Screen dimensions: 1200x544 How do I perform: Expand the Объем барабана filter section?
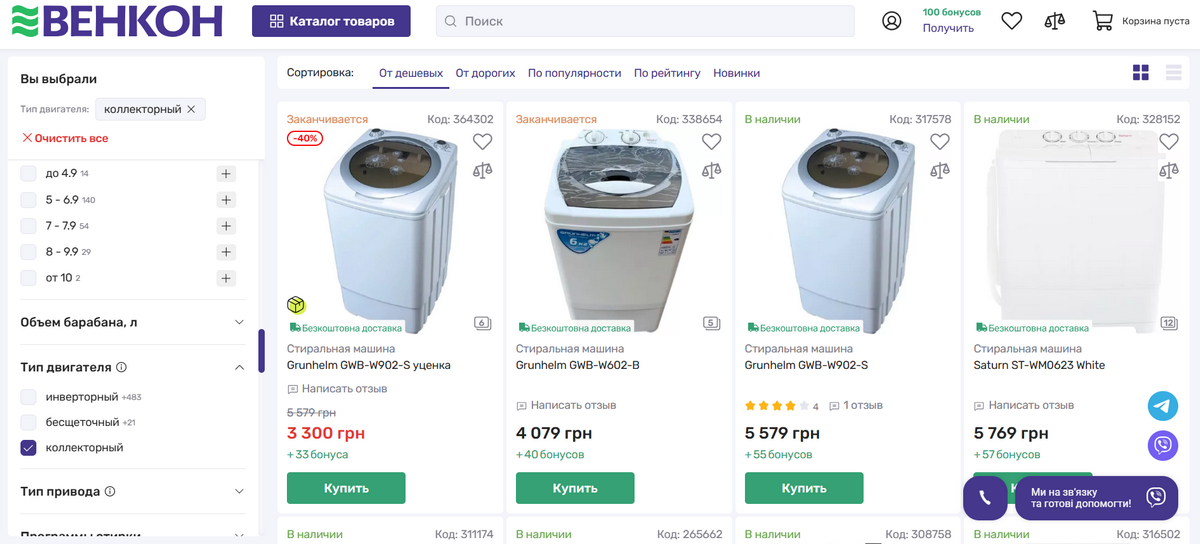239,322
